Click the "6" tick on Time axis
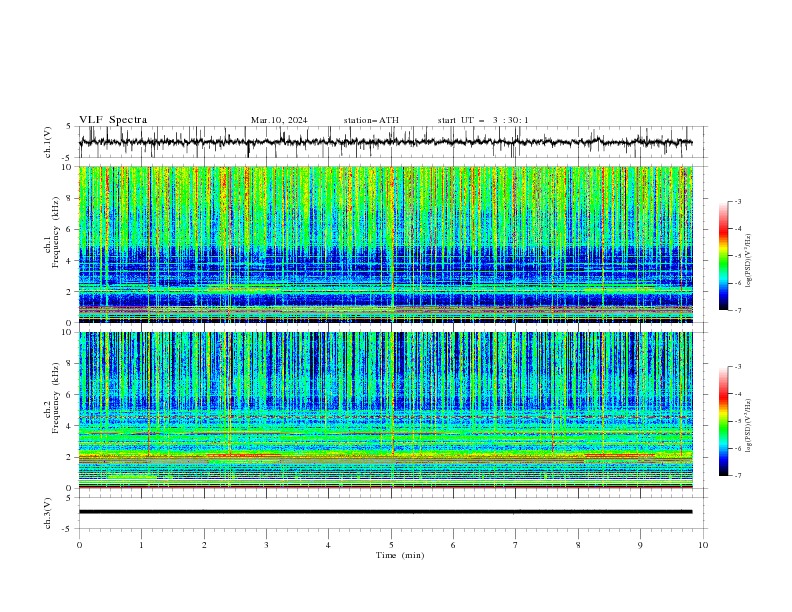The width and height of the screenshot is (792, 612). (454, 545)
